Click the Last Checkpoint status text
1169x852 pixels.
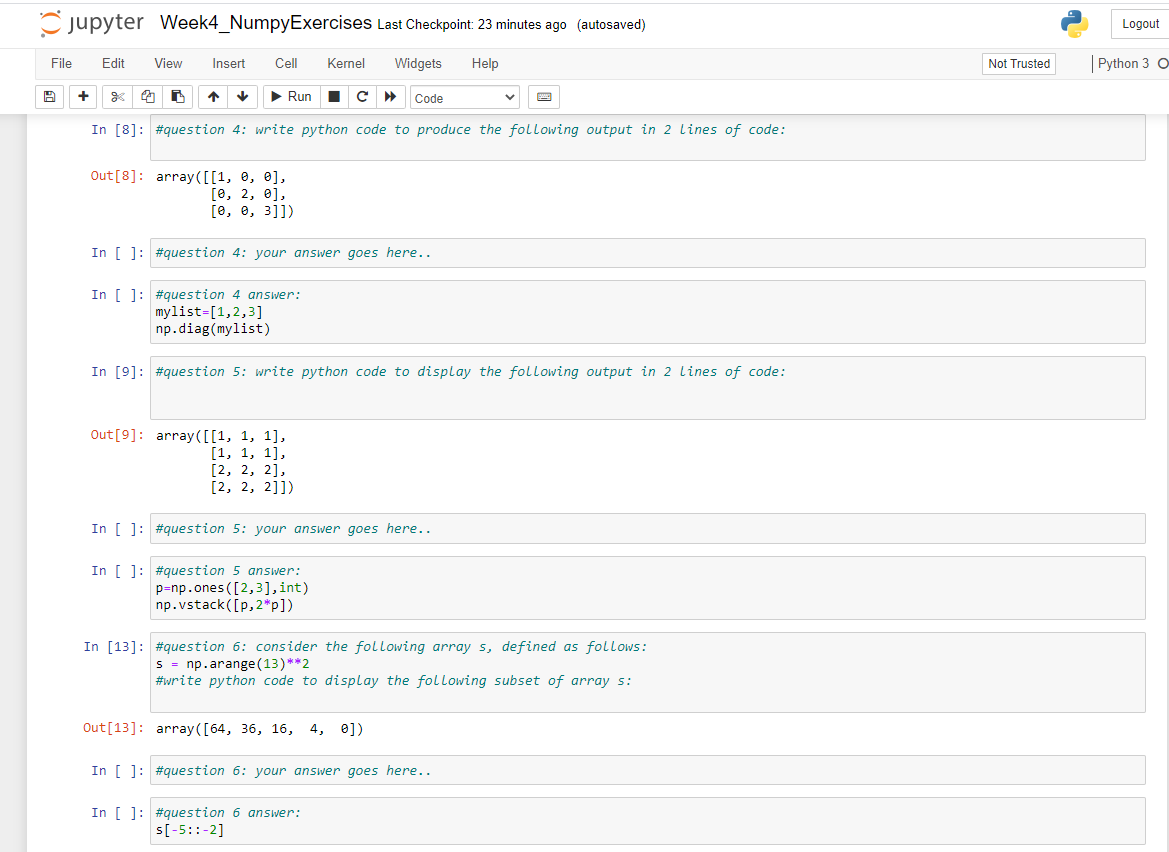tap(471, 25)
